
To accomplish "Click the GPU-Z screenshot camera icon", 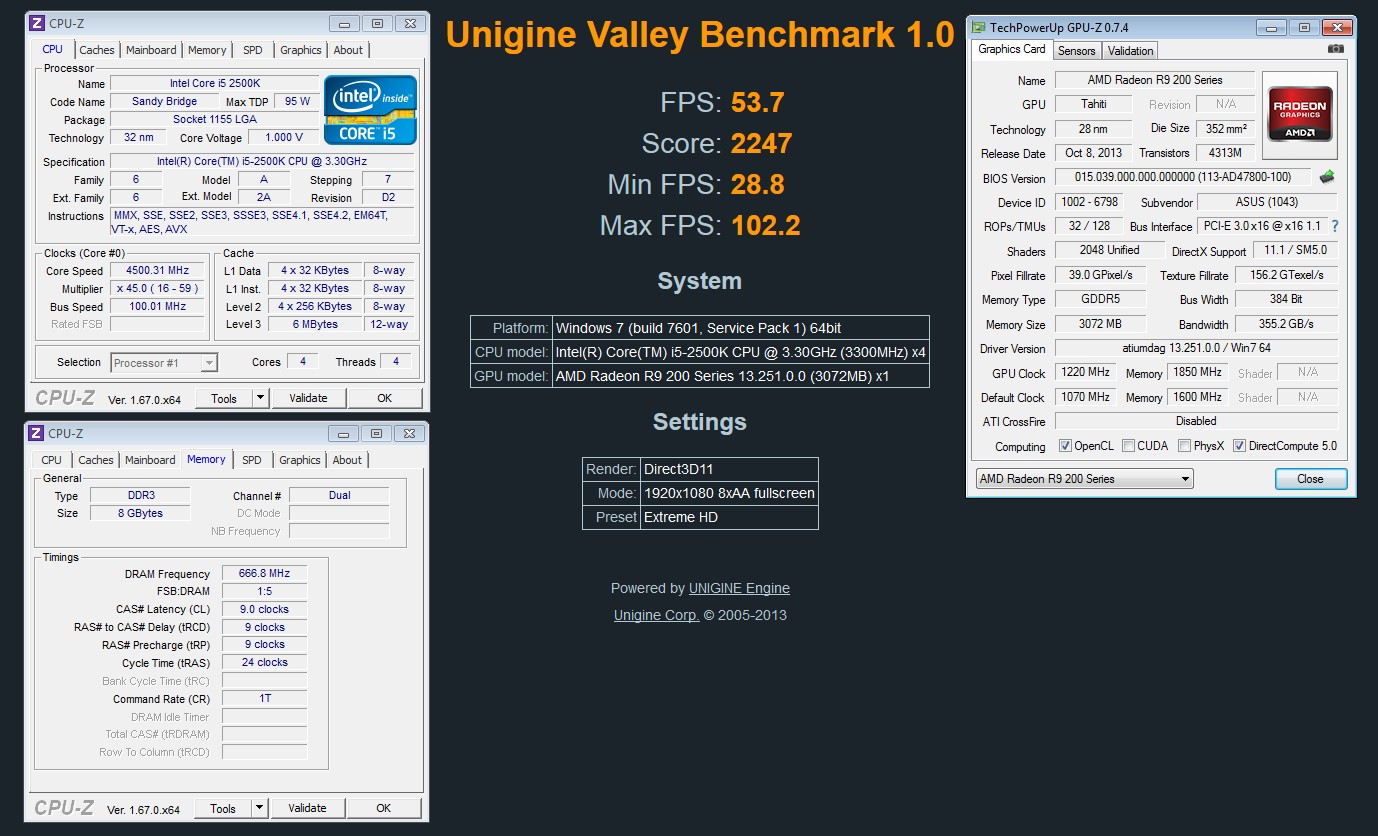I will pyautogui.click(x=1335, y=49).
